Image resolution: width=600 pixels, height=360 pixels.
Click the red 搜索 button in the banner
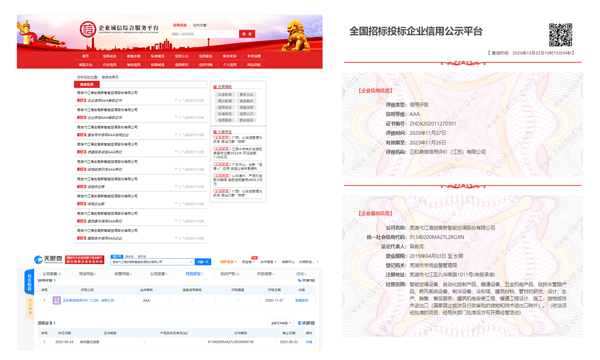[x=247, y=34]
